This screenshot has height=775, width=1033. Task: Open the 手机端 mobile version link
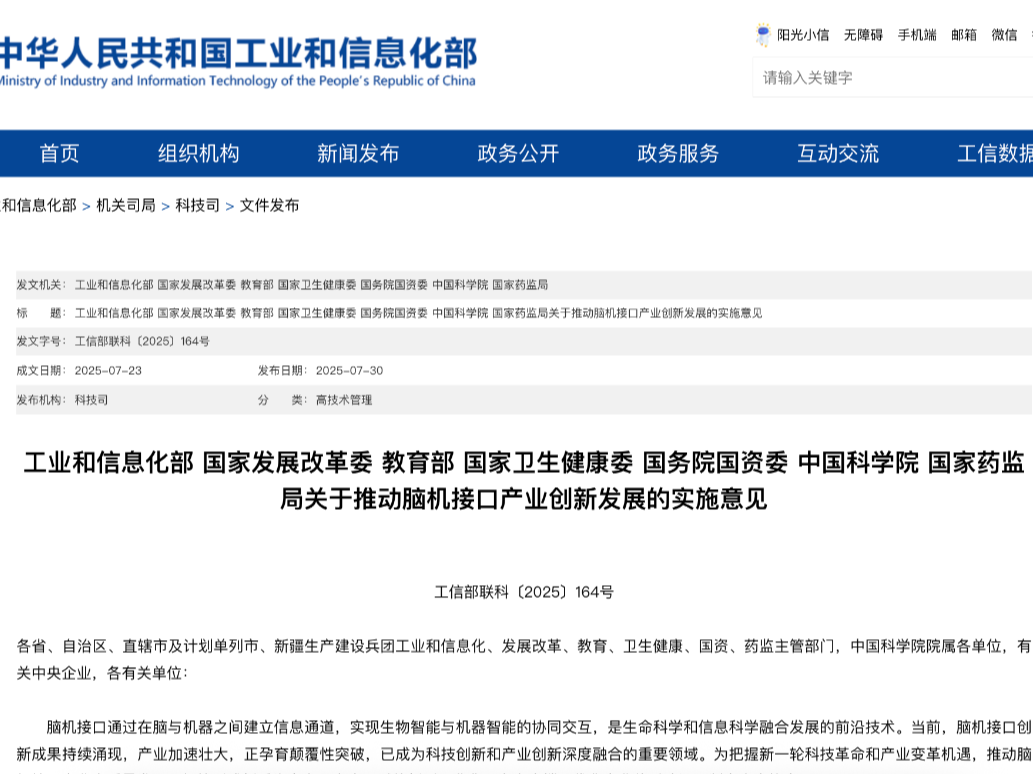[x=917, y=35]
